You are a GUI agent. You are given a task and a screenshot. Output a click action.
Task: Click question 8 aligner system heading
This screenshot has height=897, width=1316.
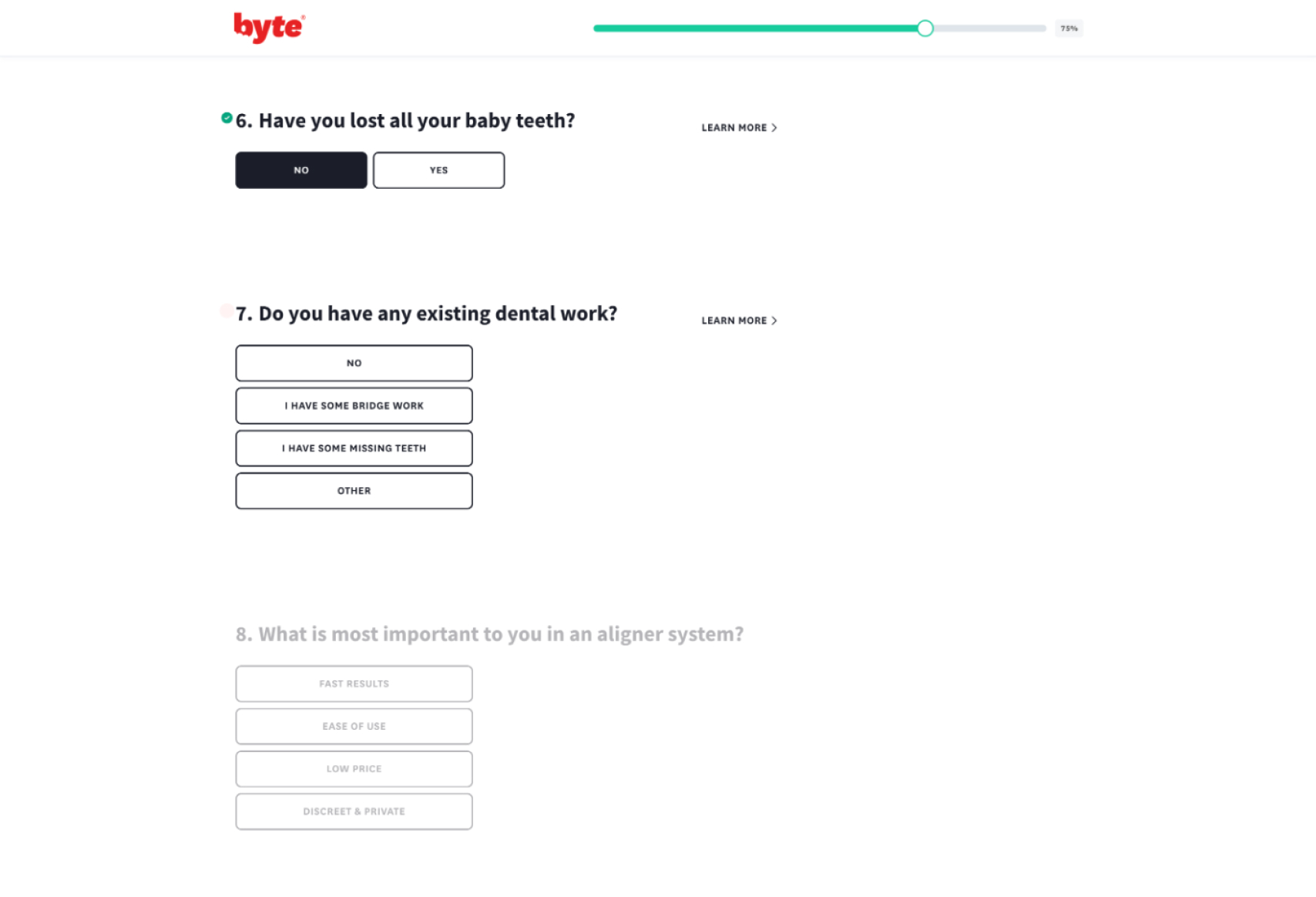[490, 634]
